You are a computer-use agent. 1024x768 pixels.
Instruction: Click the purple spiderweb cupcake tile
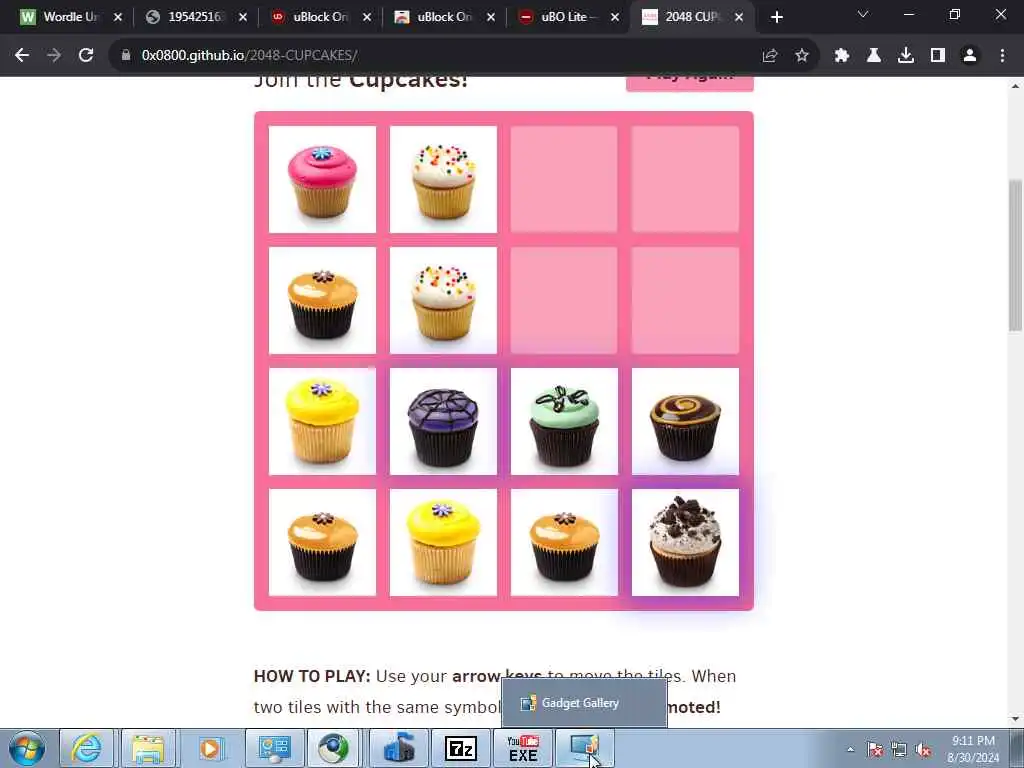[x=443, y=421]
